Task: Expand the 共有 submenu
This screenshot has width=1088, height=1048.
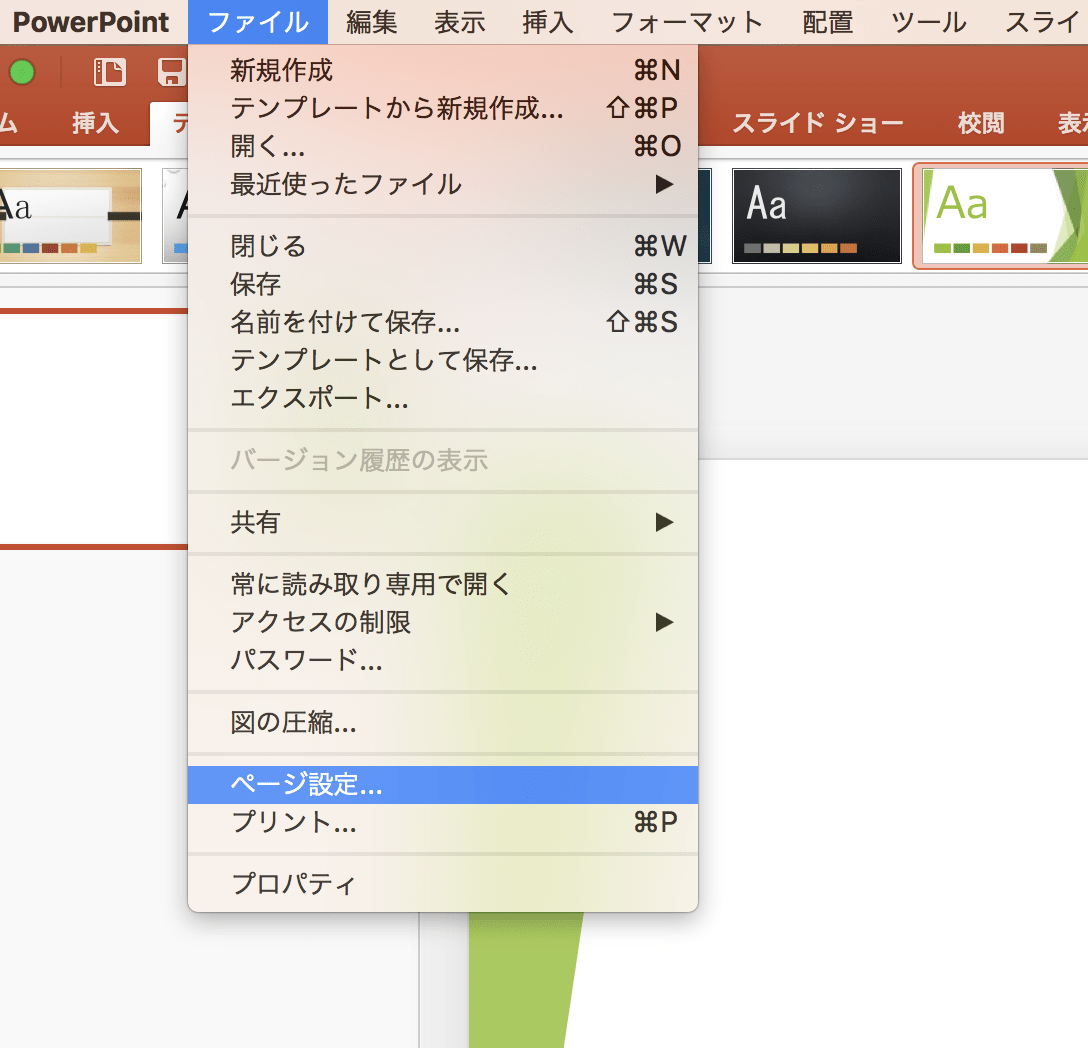Action: (443, 523)
